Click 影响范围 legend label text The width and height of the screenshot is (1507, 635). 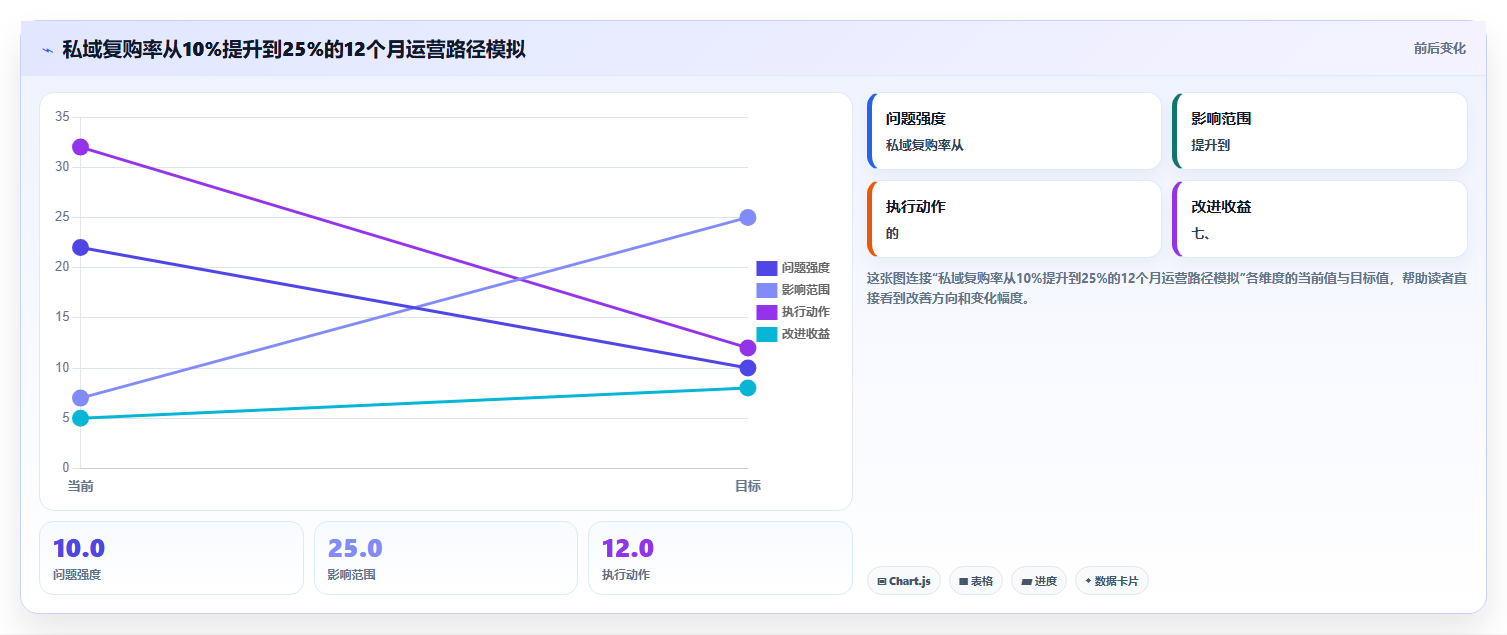click(806, 290)
